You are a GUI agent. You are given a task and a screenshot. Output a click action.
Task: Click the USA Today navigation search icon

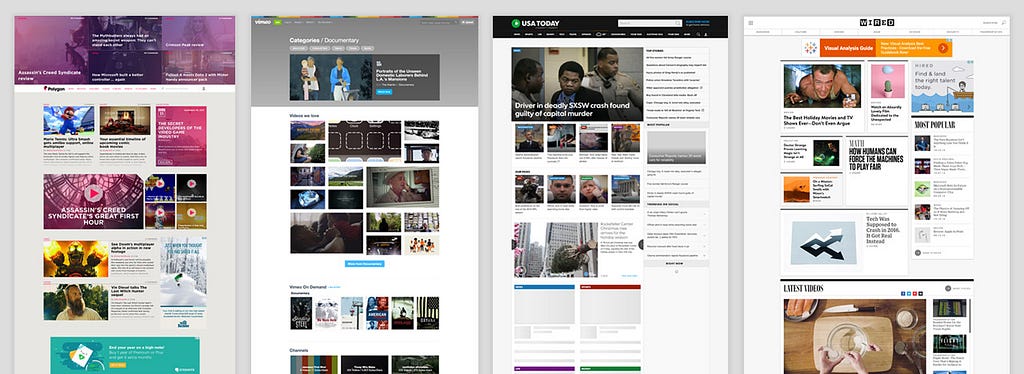[698, 34]
